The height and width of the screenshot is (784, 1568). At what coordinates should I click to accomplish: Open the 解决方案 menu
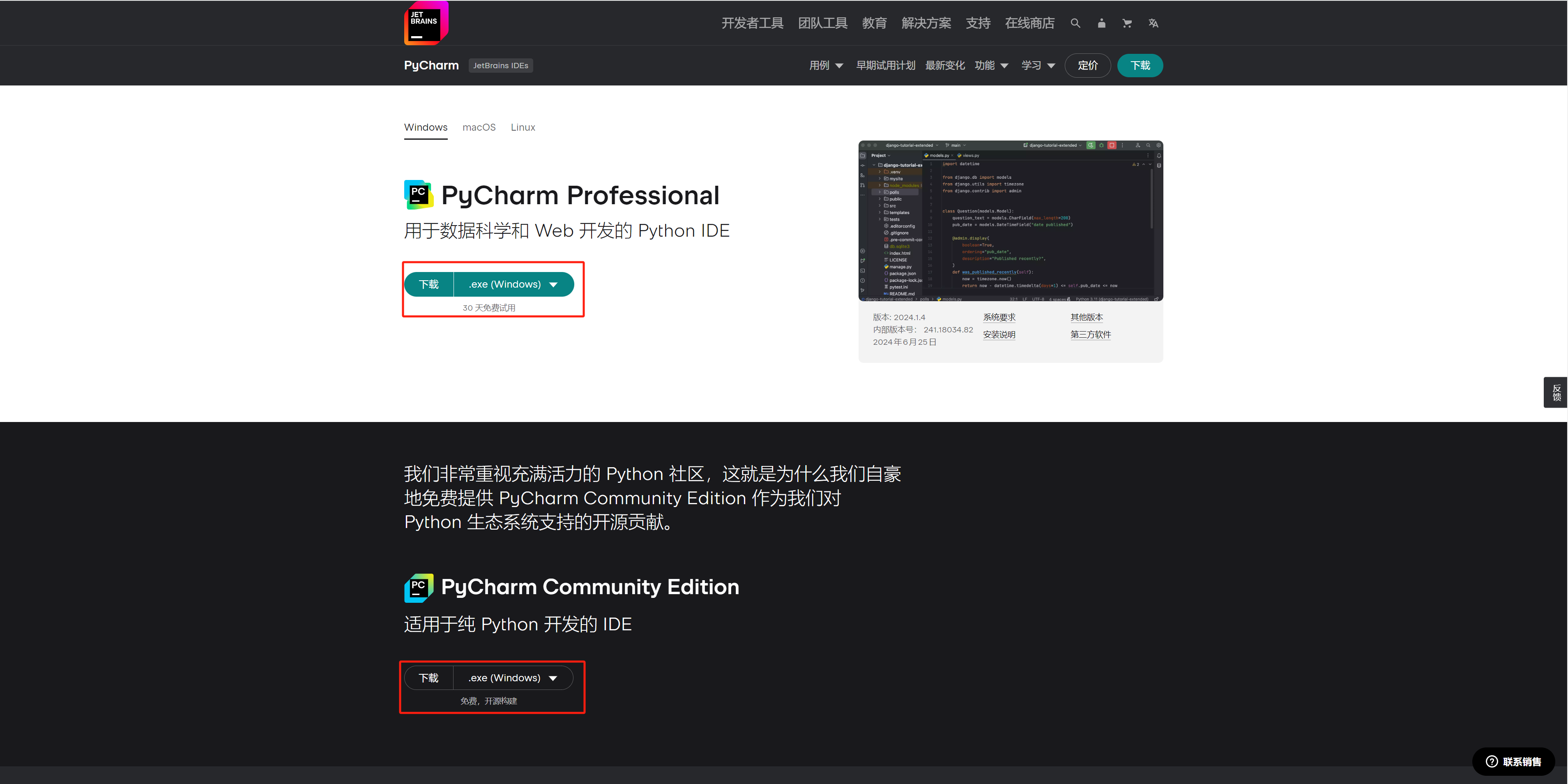point(926,23)
